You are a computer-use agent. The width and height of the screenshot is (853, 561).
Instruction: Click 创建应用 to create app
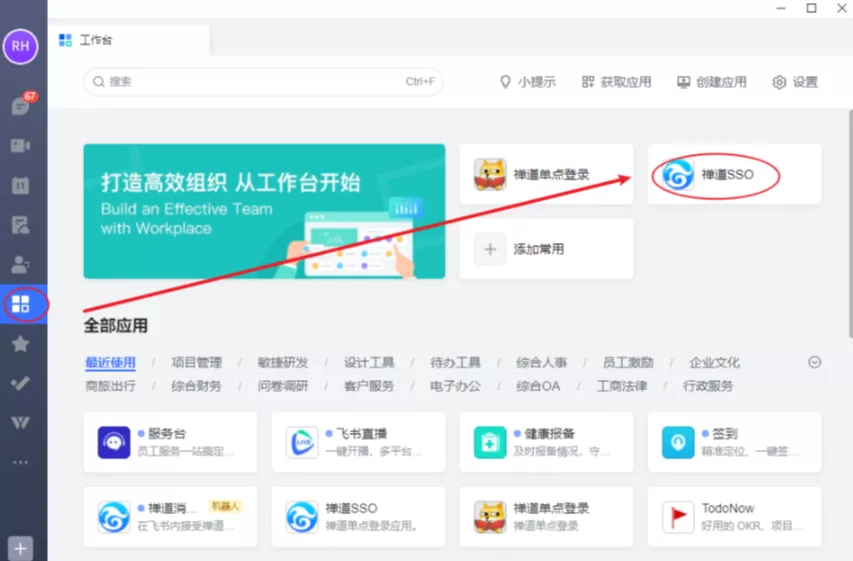pos(712,82)
